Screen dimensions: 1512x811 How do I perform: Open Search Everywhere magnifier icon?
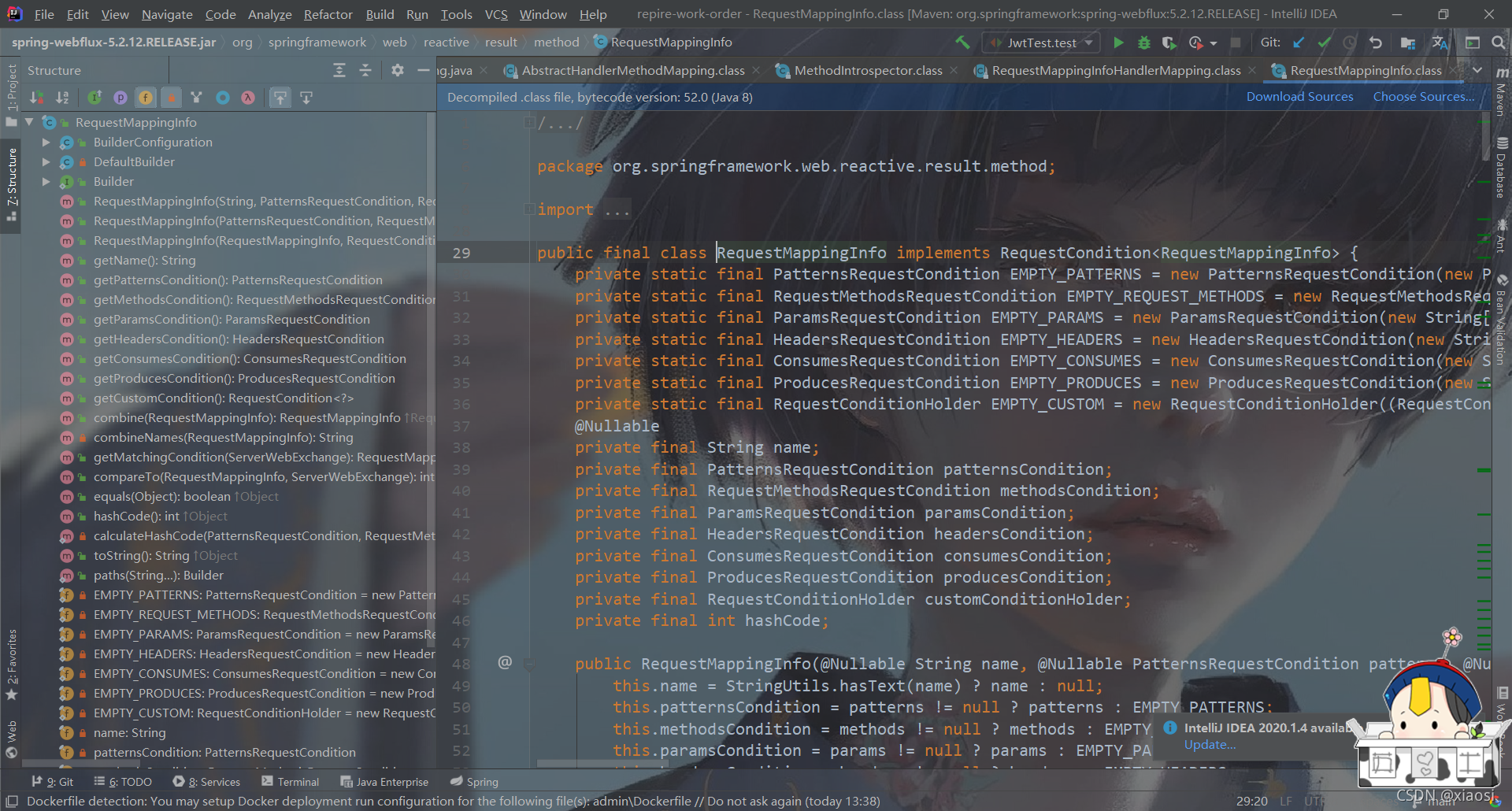1498,43
